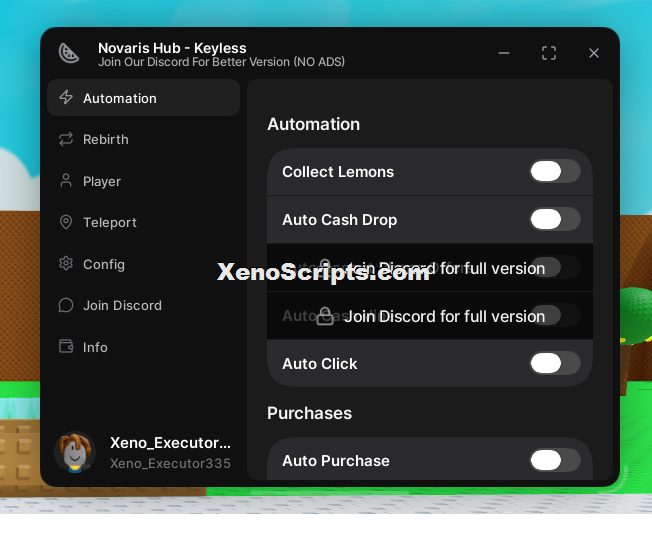The width and height of the screenshot is (652, 544).
Task: Click the Info wallet icon
Action: click(x=66, y=346)
